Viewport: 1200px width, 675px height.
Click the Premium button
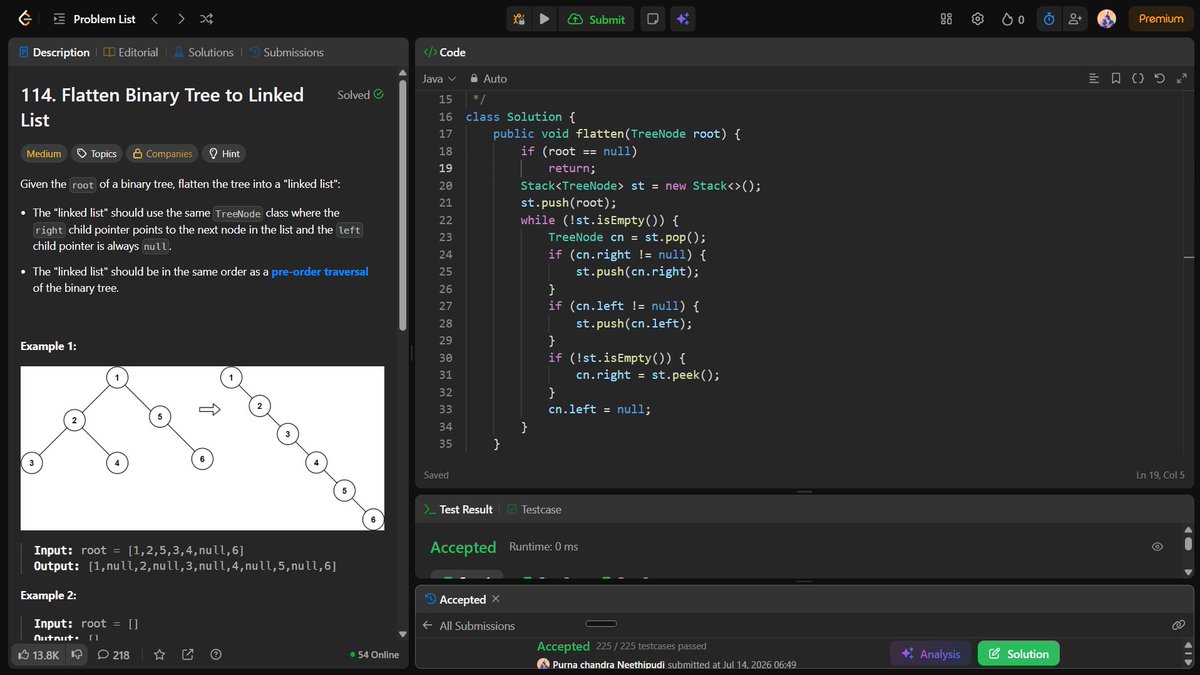pos(1160,19)
